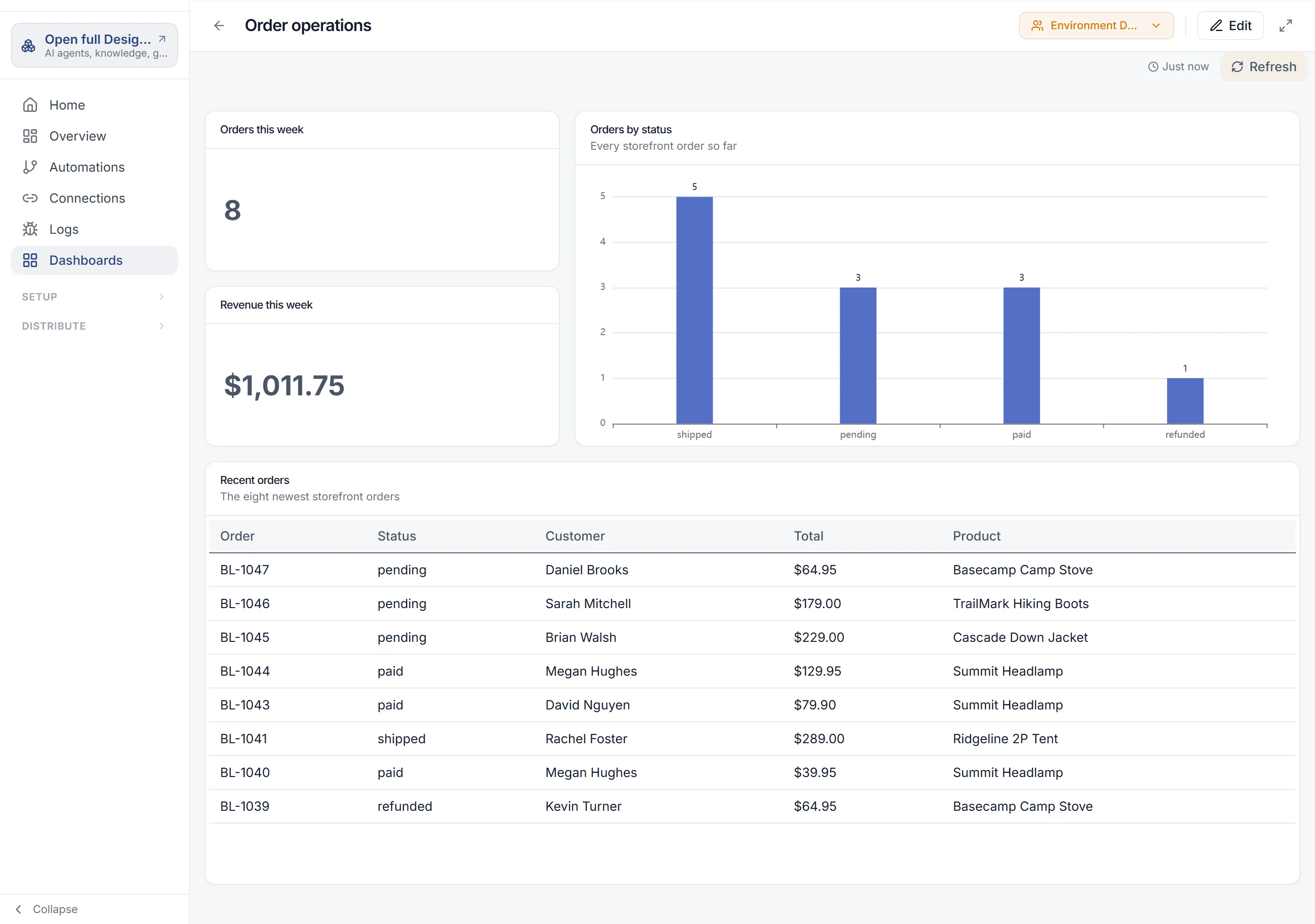Click order BL-1041 cell
The height and width of the screenshot is (924, 1315).
click(x=243, y=739)
